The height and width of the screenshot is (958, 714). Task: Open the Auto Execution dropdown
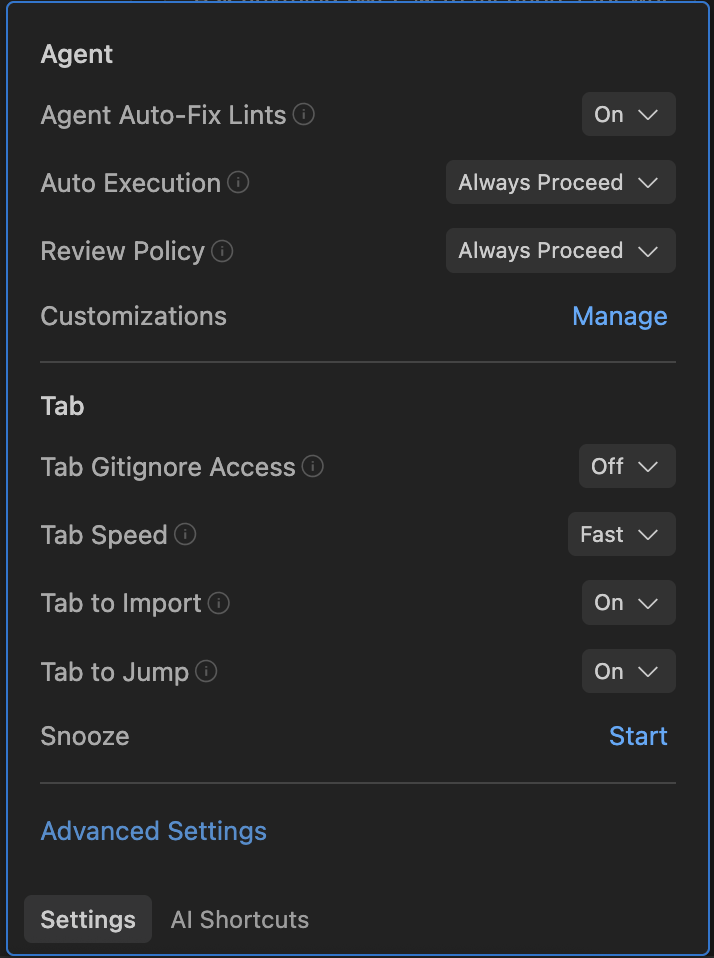560,182
